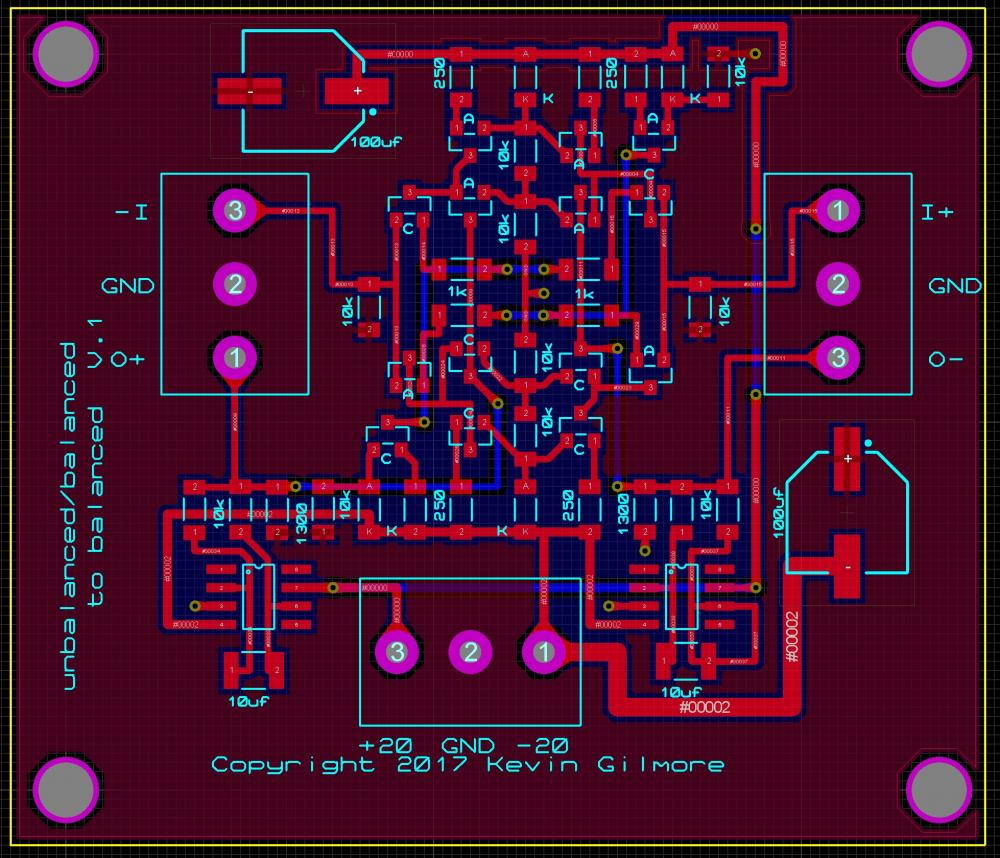Viewport: 1000px width, 858px height.
Task: Click pad 2 next to right GND label
Action: (x=838, y=284)
